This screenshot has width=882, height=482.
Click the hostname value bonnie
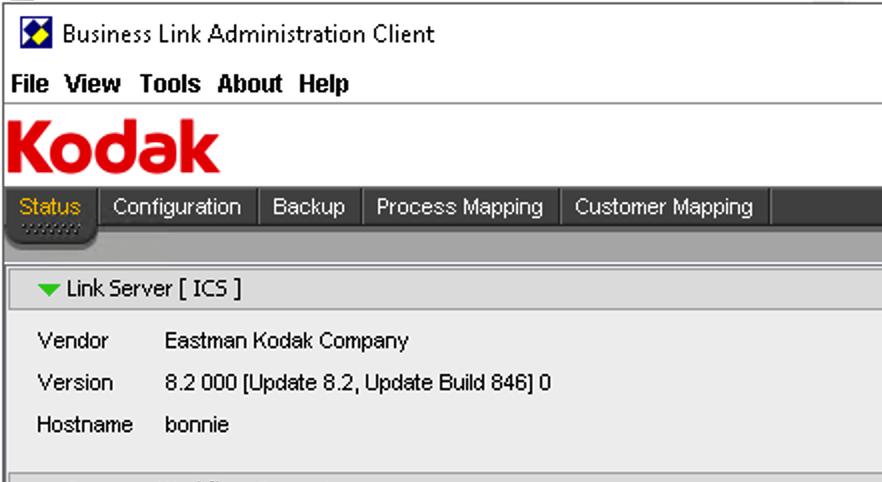tap(196, 424)
